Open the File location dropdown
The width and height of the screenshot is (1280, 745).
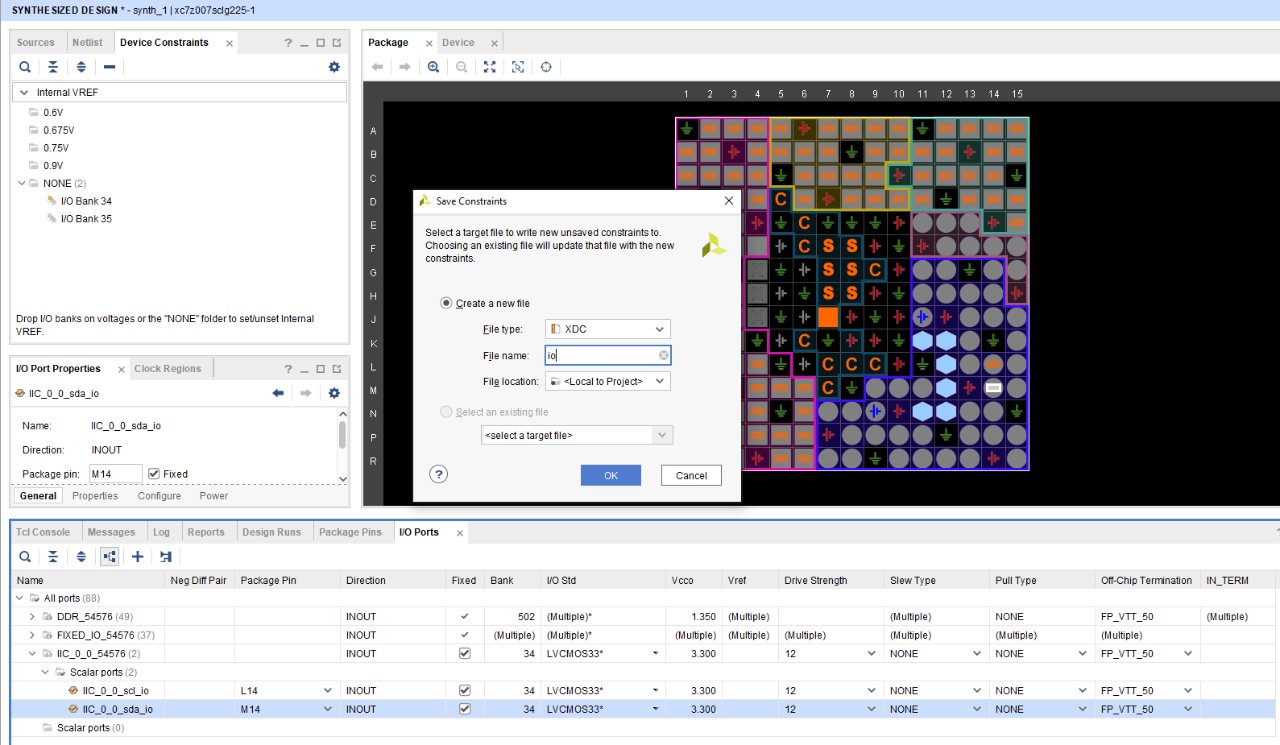coord(608,381)
